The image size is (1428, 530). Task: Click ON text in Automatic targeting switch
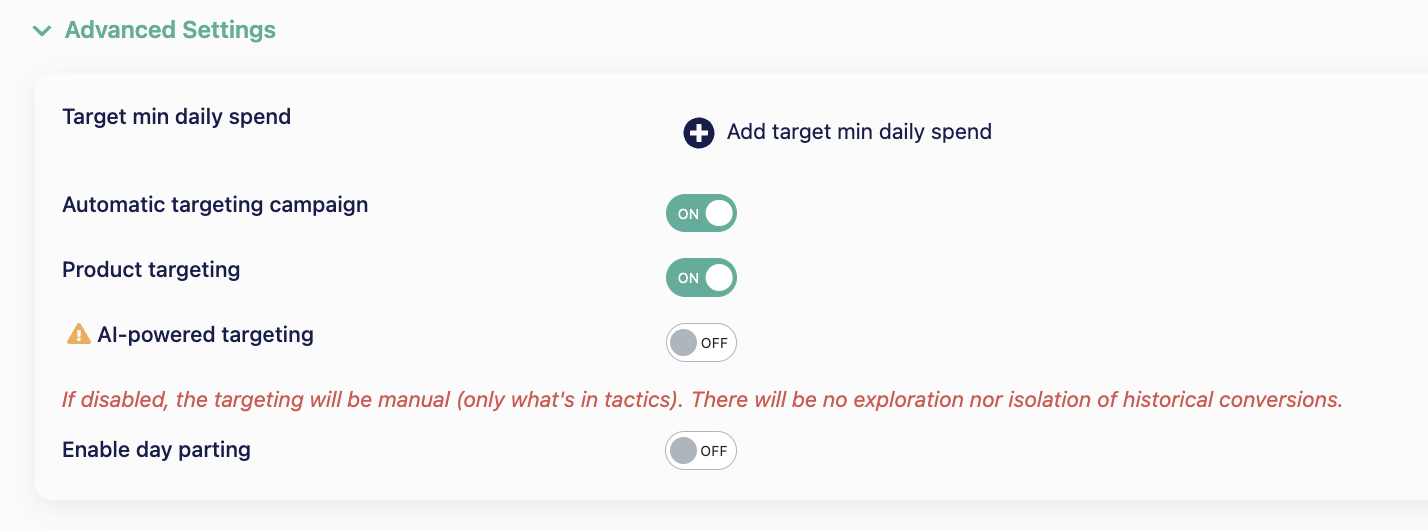pos(689,214)
